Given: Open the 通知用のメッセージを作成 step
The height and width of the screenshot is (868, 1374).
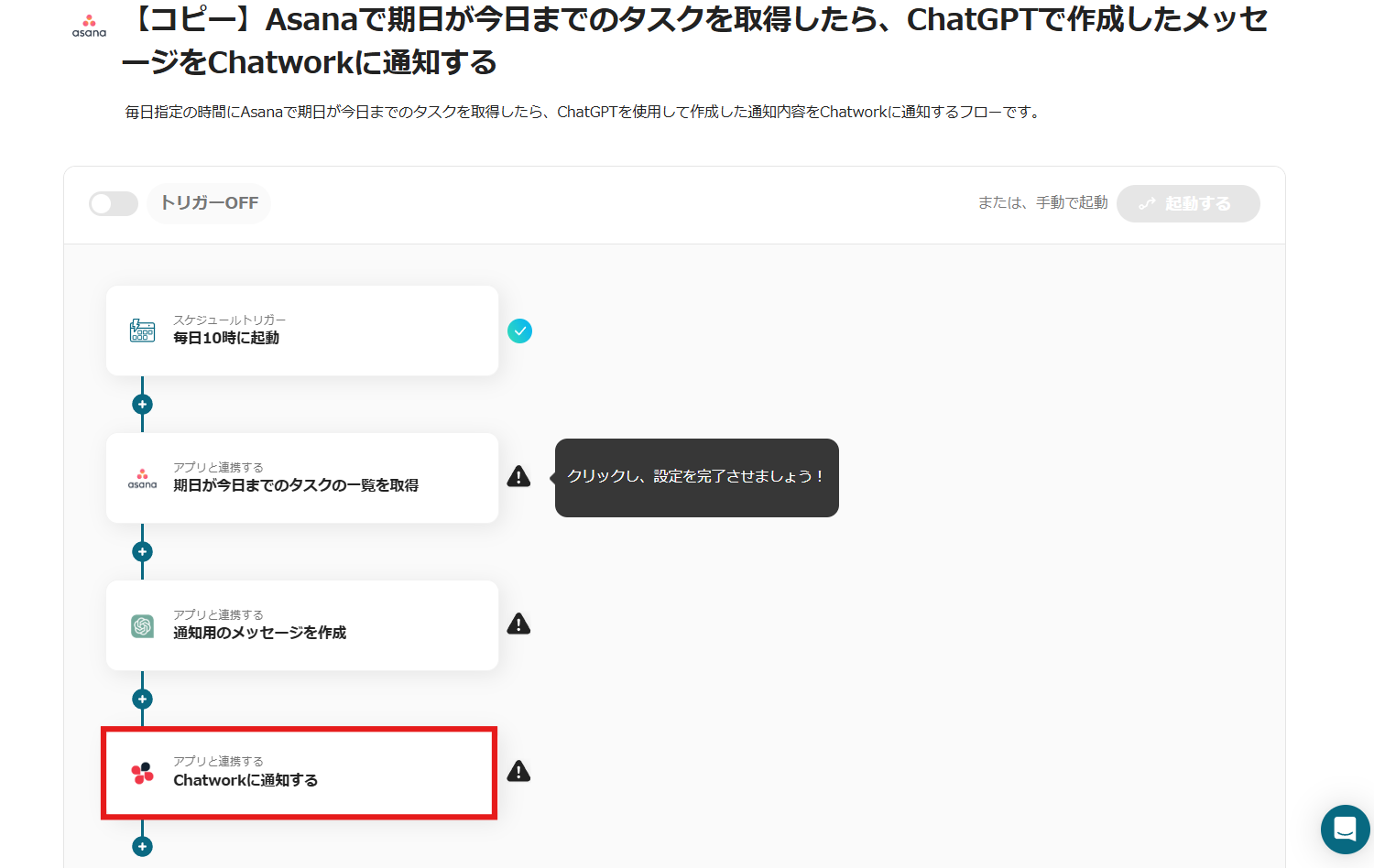Looking at the screenshot, I should [302, 625].
